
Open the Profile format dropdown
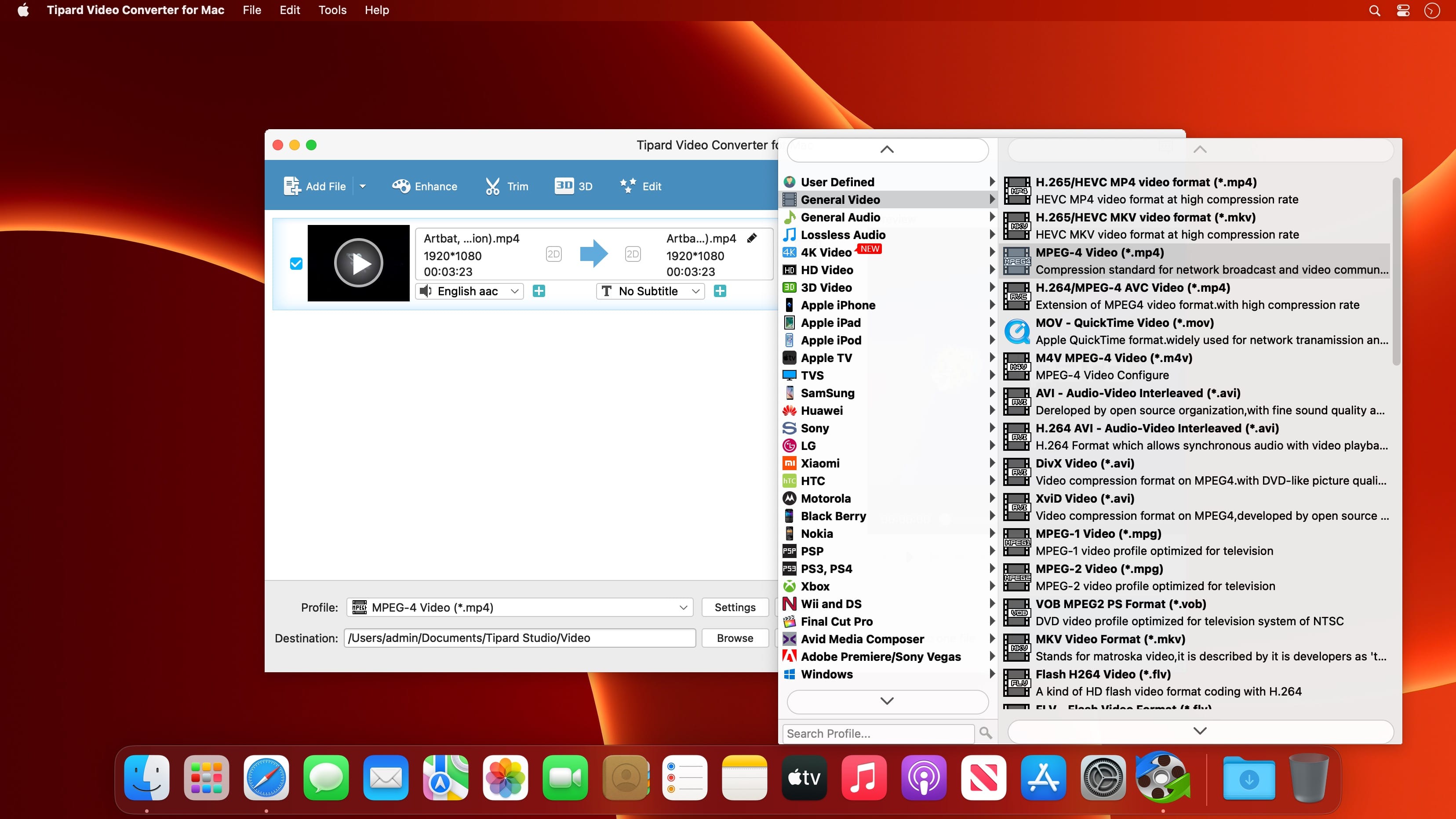click(520, 607)
